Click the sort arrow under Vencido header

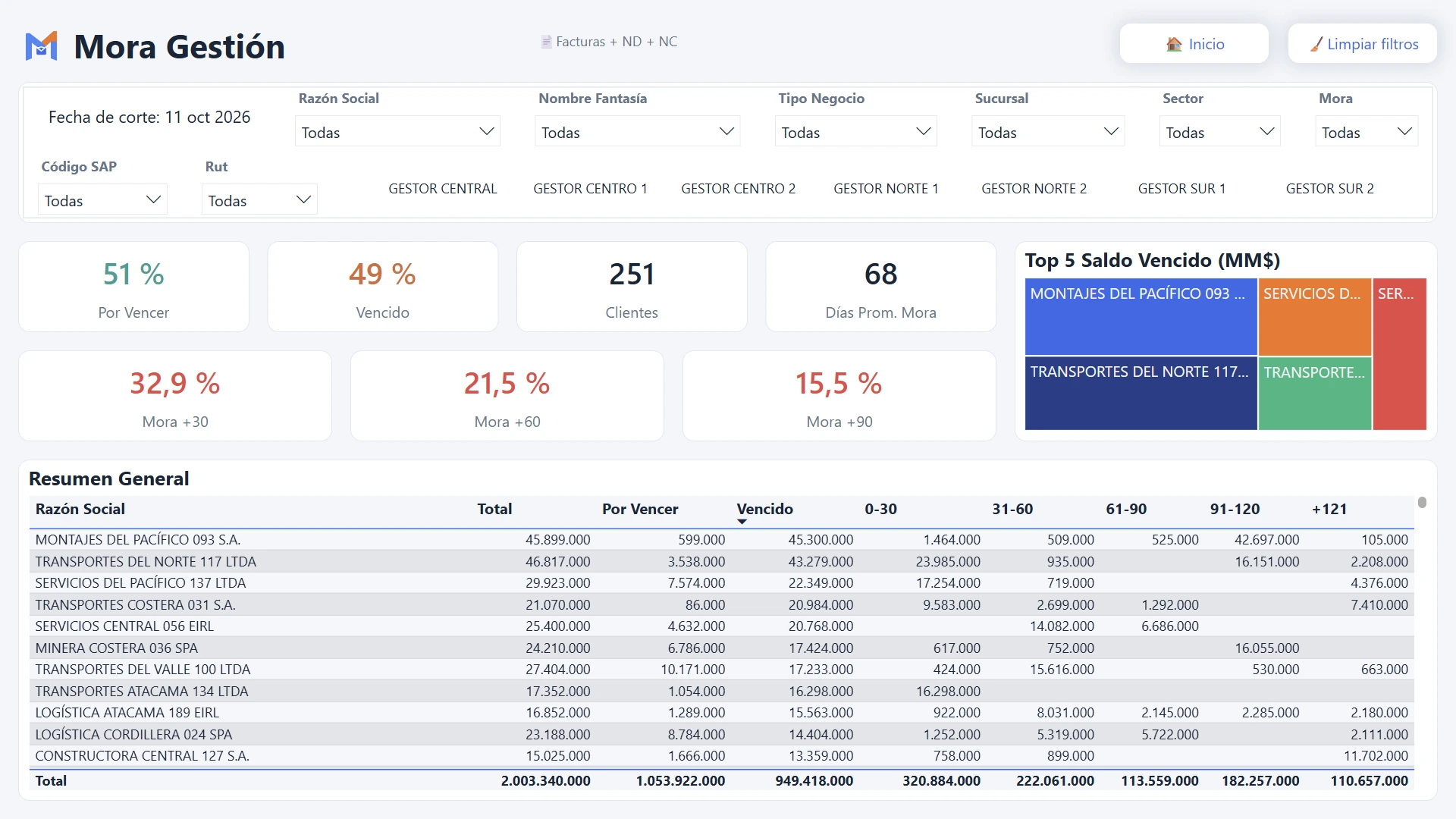[742, 522]
